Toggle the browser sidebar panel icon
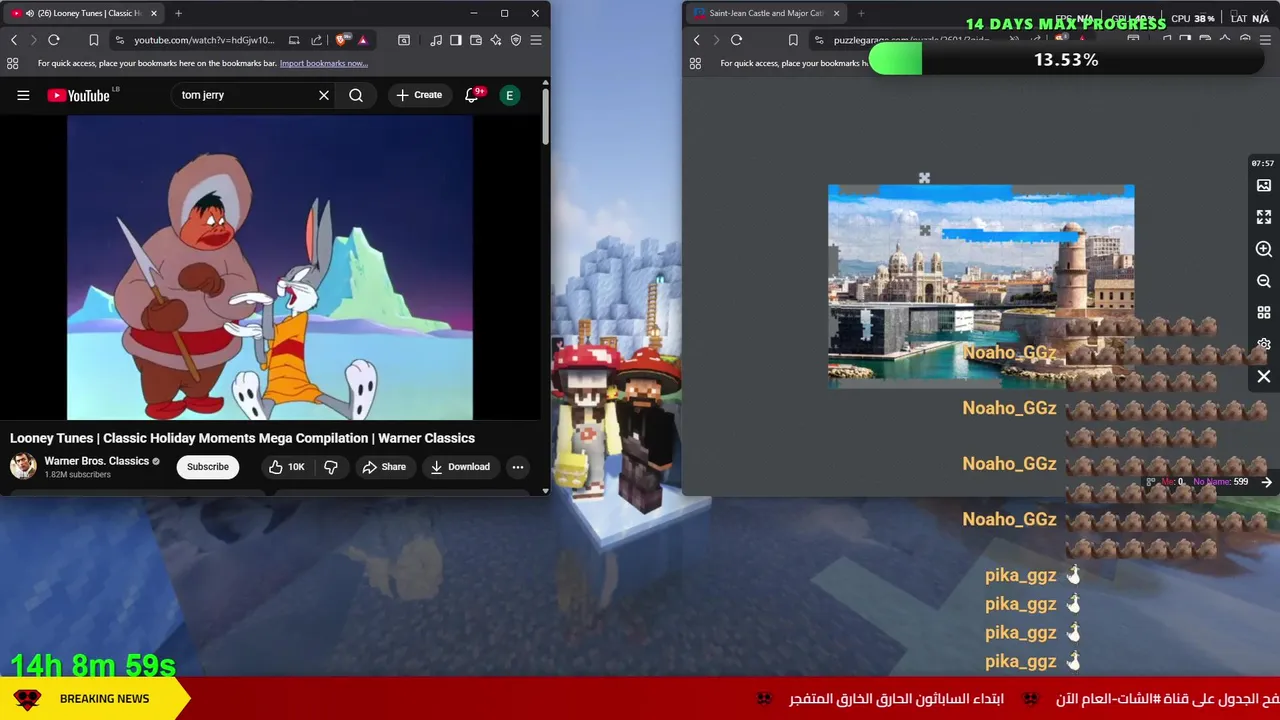 click(x=456, y=40)
